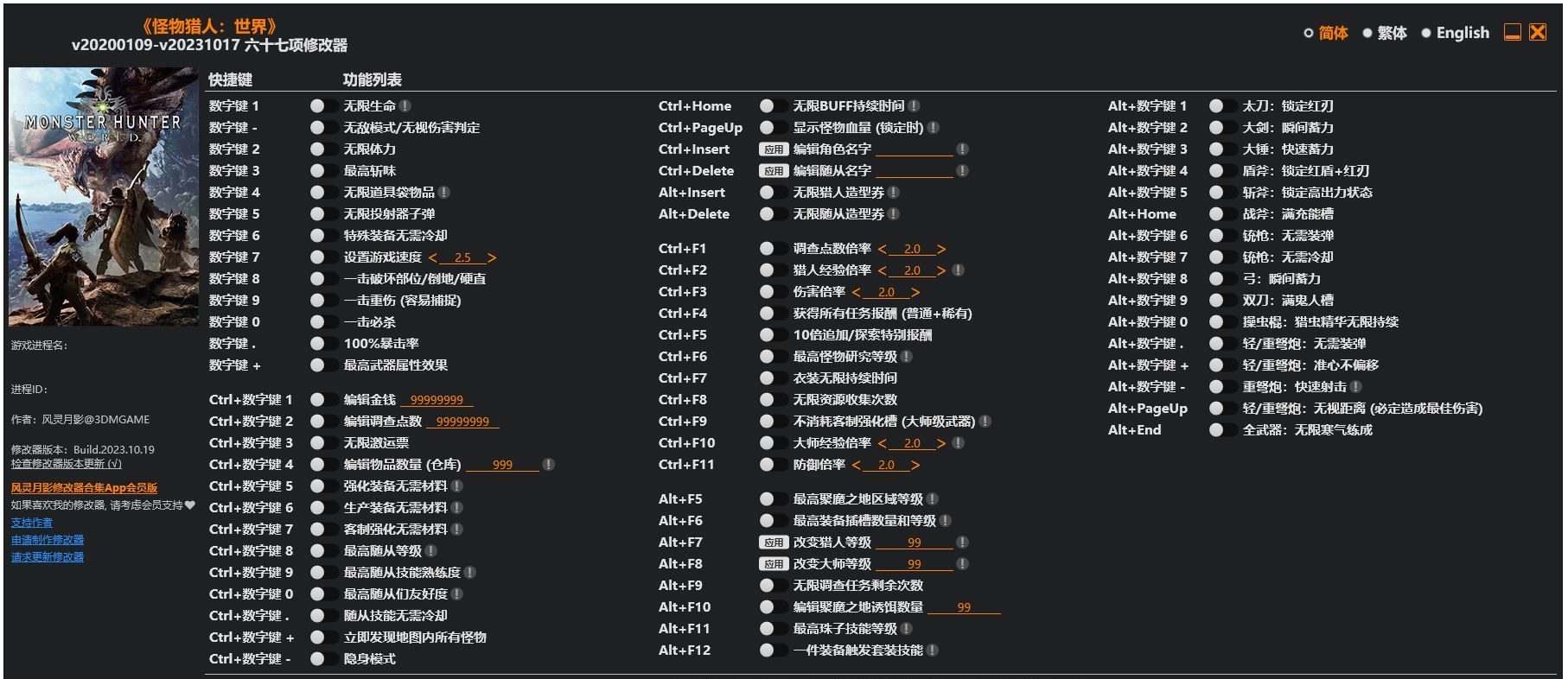Viewport: 1568px width, 679px height.
Task: Show info for 不消耗客制强化槽 (大师级武器)
Action: [985, 422]
